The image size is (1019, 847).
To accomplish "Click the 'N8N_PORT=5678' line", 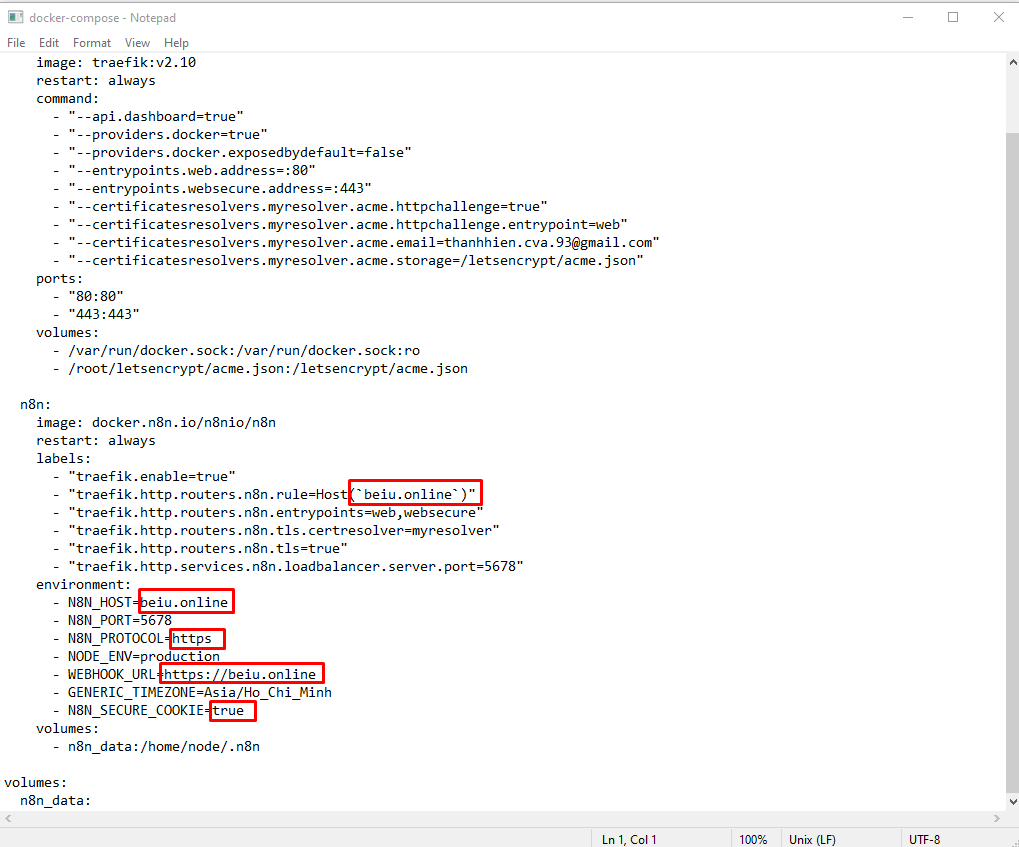I will coord(112,621).
